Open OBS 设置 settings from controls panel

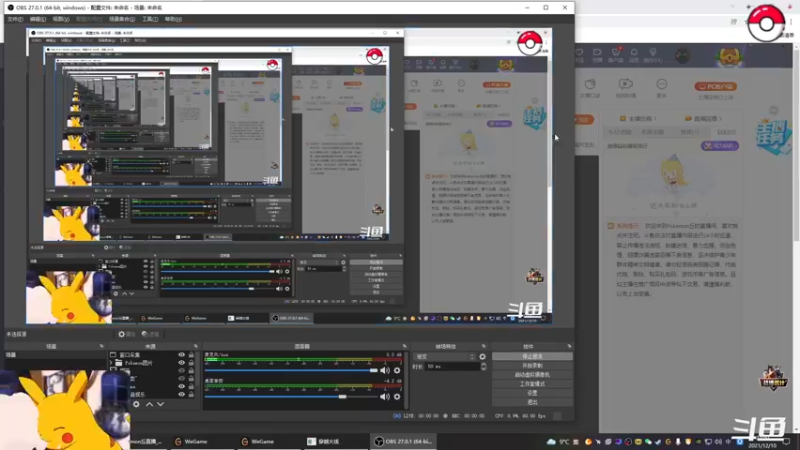[x=532, y=393]
